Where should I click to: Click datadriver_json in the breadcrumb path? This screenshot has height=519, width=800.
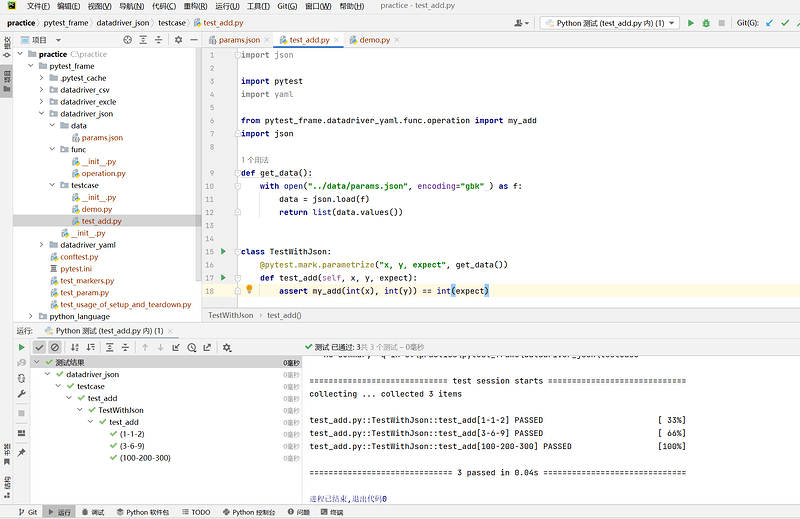tap(122, 23)
